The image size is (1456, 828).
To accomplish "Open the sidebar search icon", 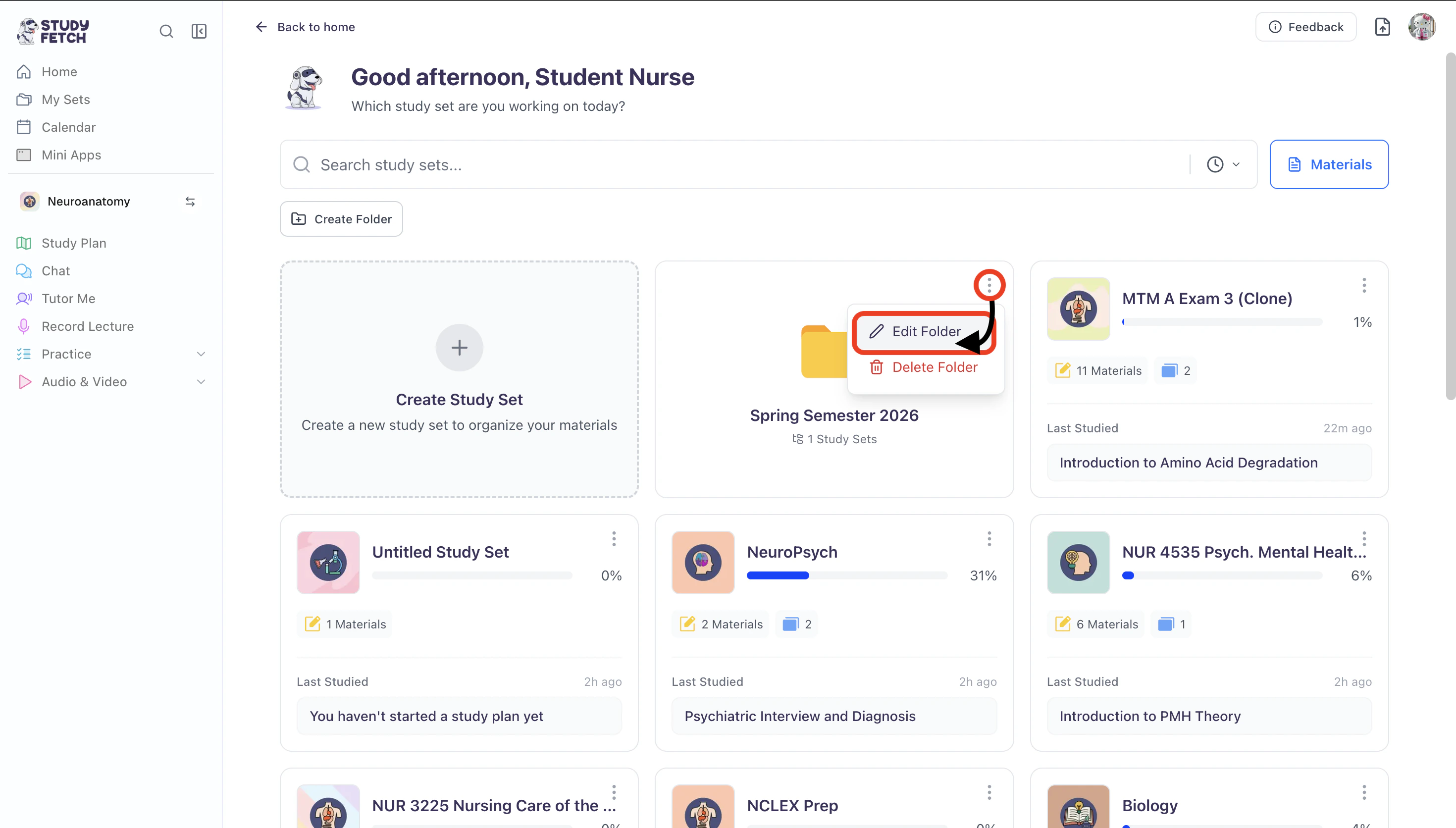I will pos(166,31).
